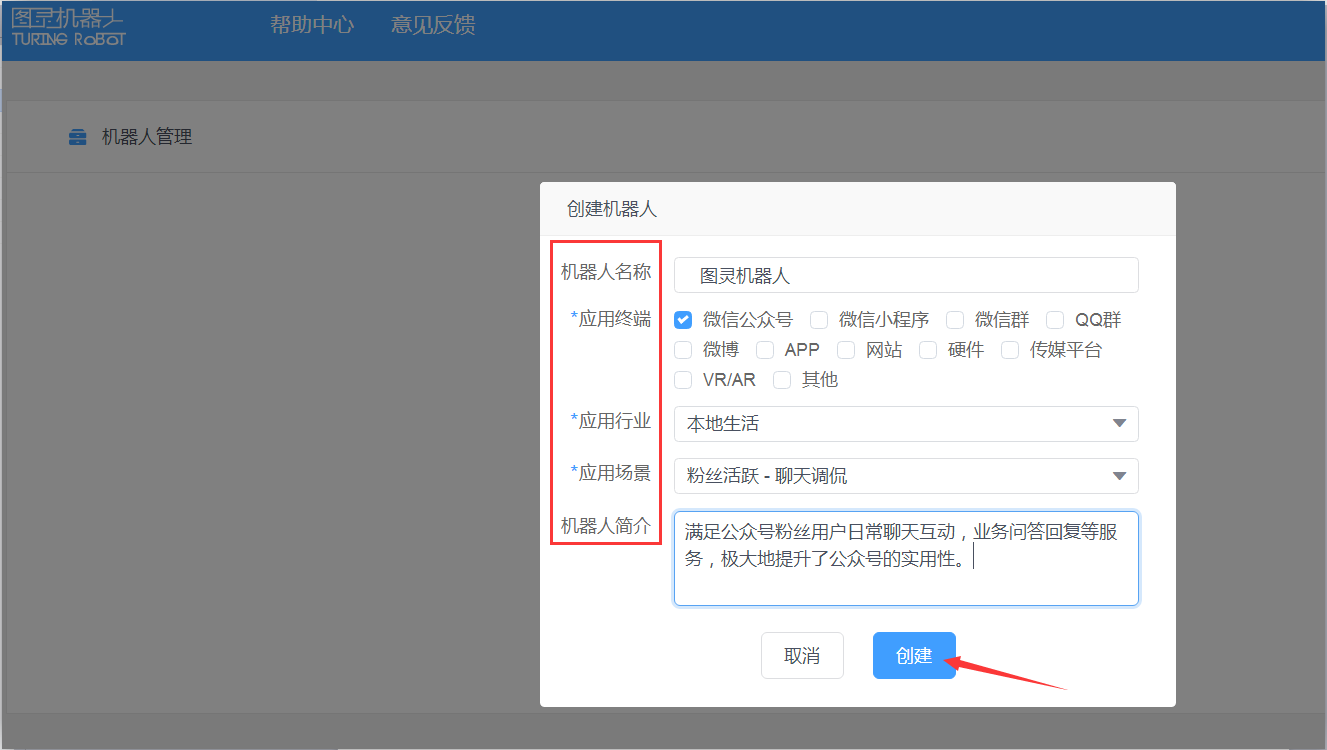Viewport: 1327px width, 750px height.
Task: Click the Turing Robot logo
Action: tap(68, 27)
